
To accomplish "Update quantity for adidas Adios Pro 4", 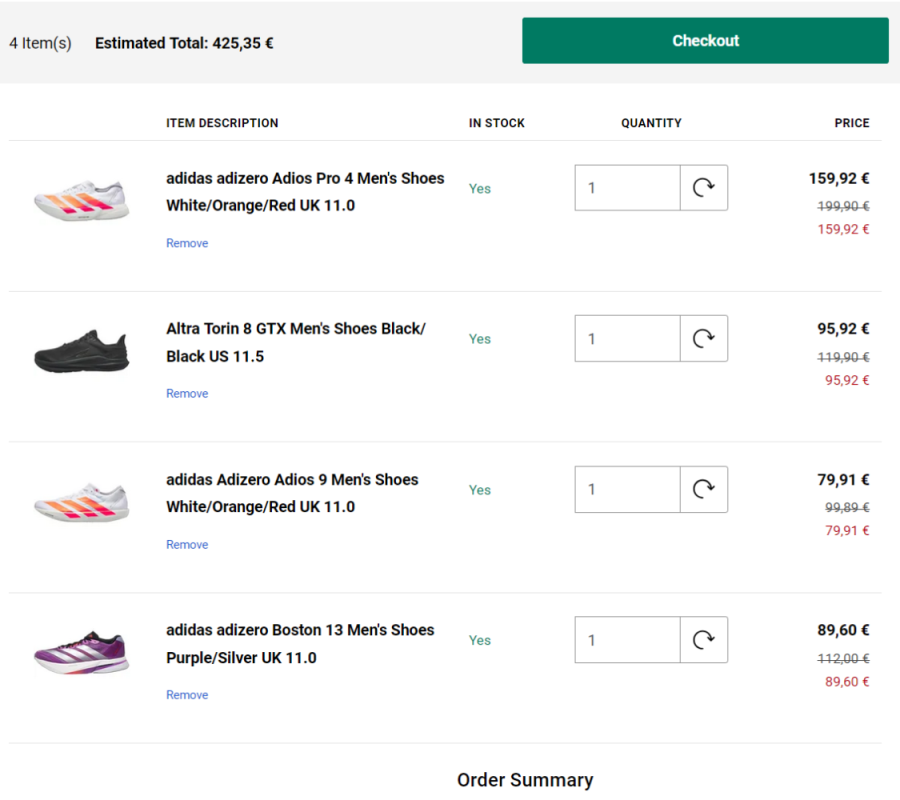I will pyautogui.click(x=704, y=188).
